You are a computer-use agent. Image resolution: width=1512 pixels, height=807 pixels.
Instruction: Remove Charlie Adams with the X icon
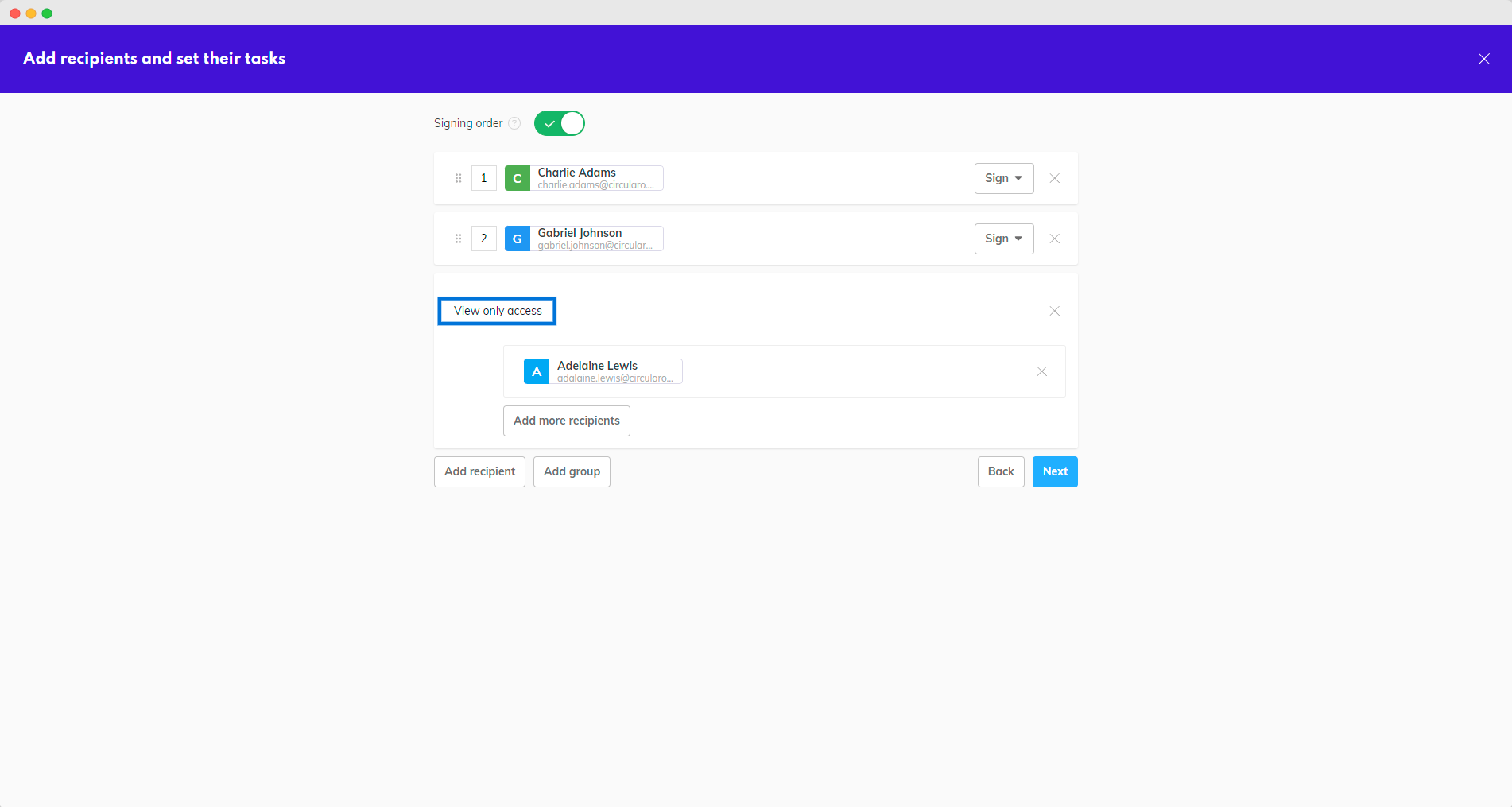click(1054, 178)
